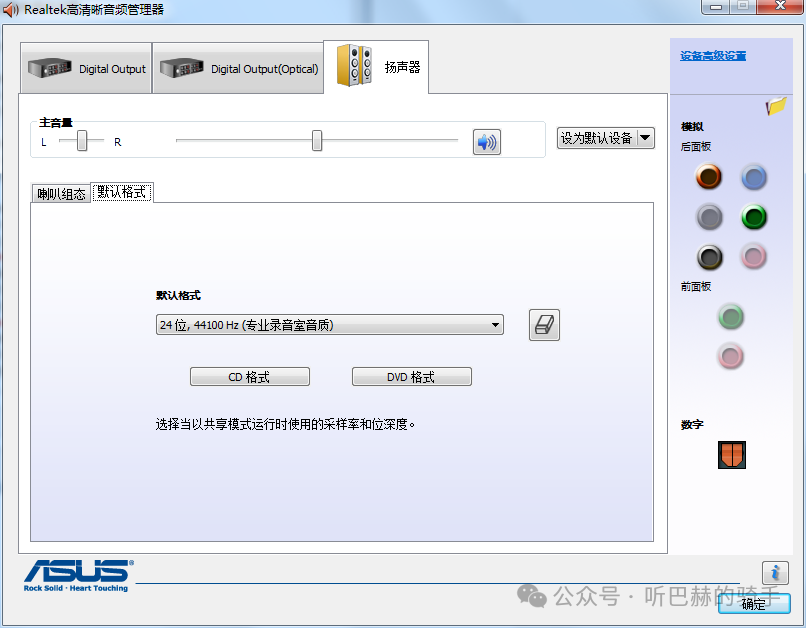Screen dimensions: 806x628
Task: Click the pink front panel microphone jack
Action: click(x=730, y=356)
